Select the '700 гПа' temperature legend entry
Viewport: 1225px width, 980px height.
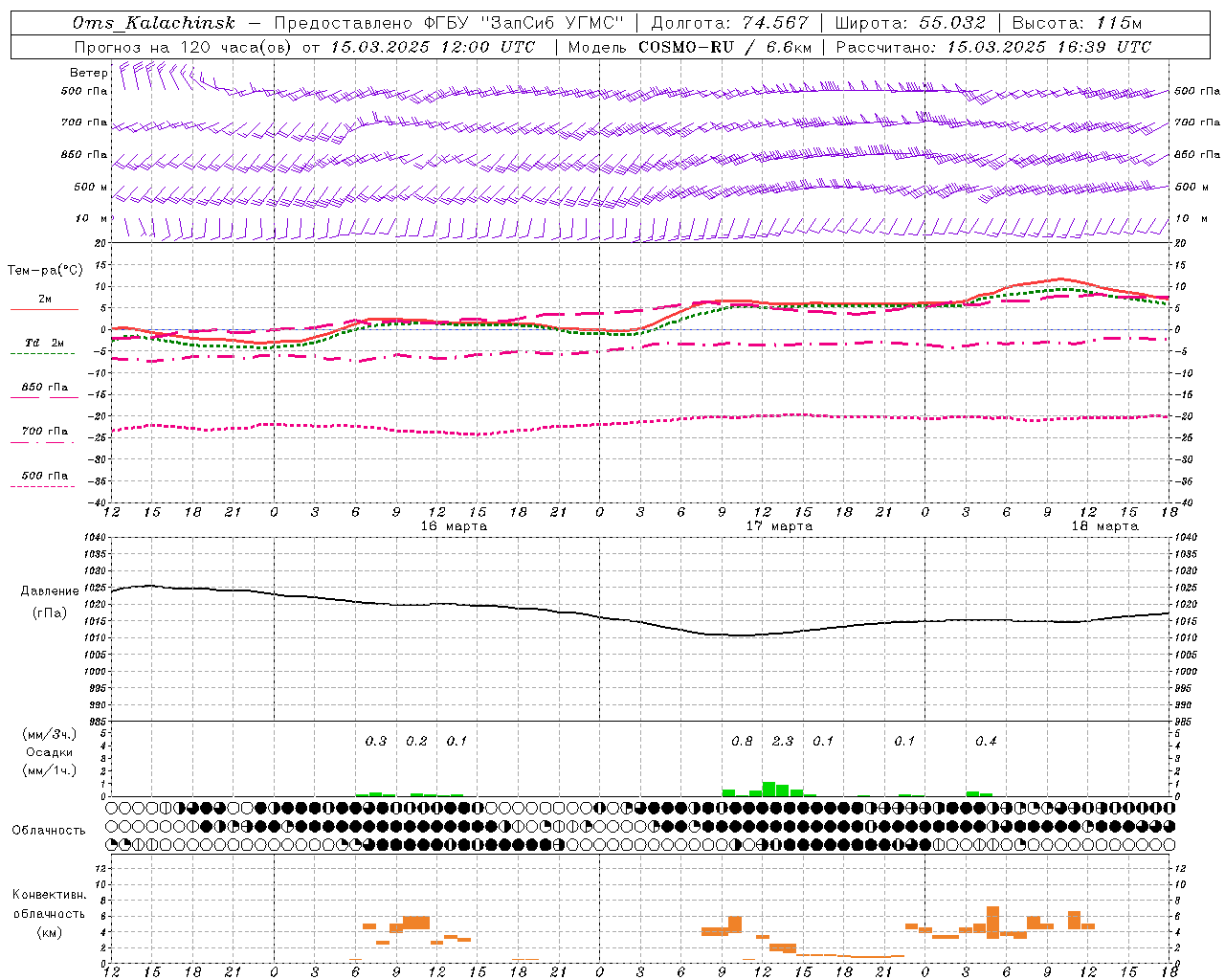coord(44,432)
